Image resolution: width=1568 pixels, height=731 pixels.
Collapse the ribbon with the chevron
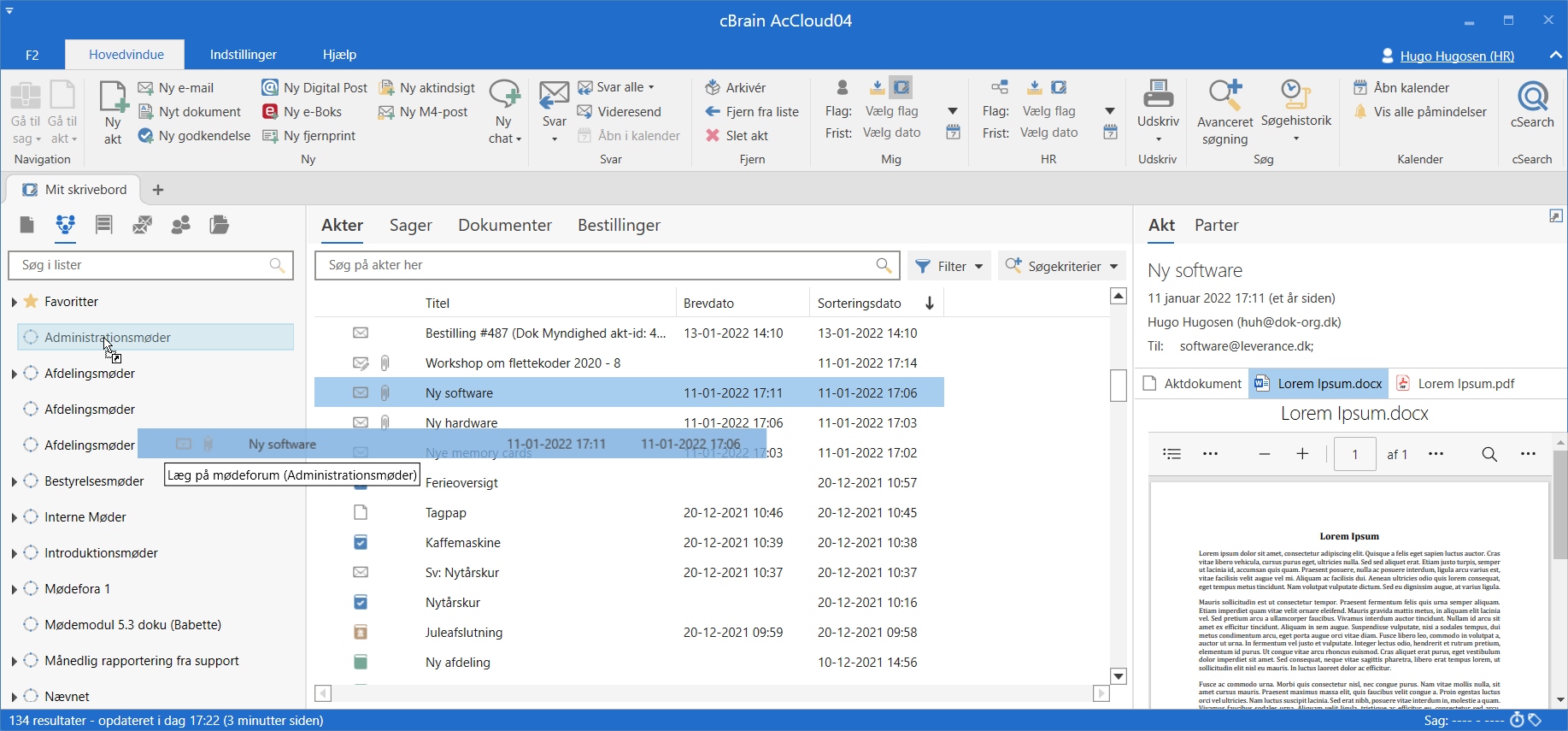(1555, 55)
